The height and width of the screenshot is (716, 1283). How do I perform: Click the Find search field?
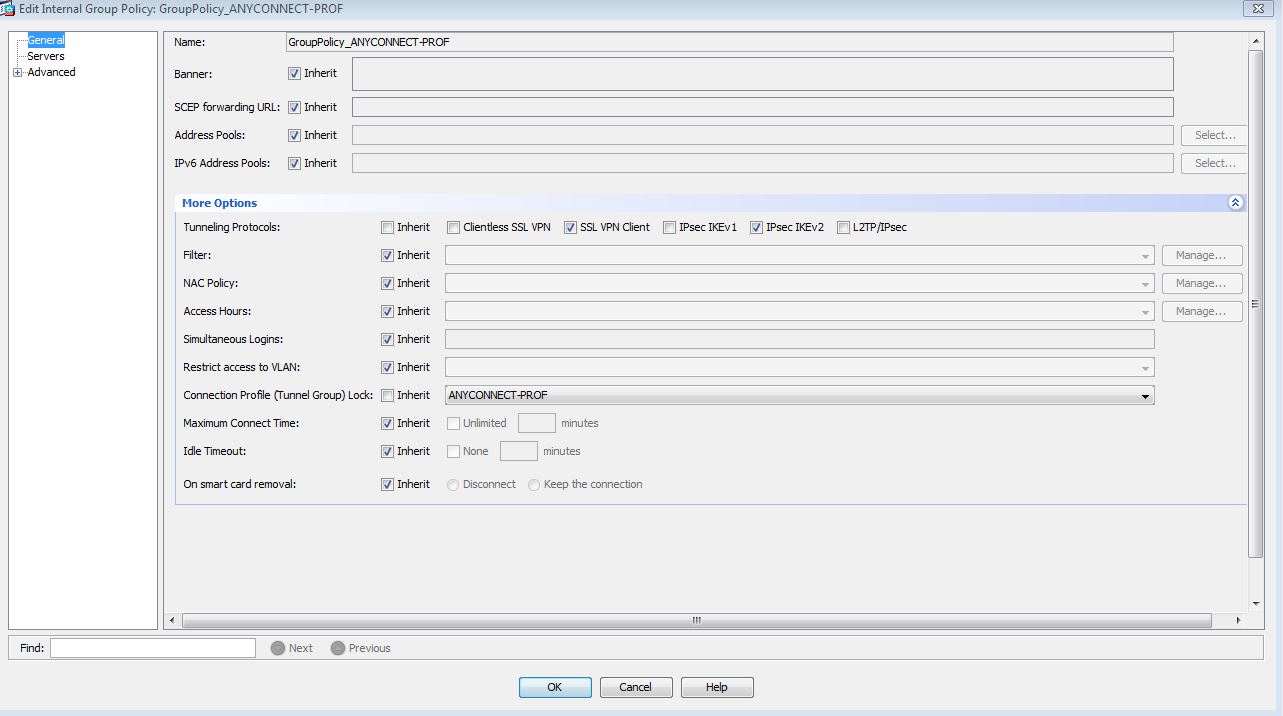click(x=153, y=648)
